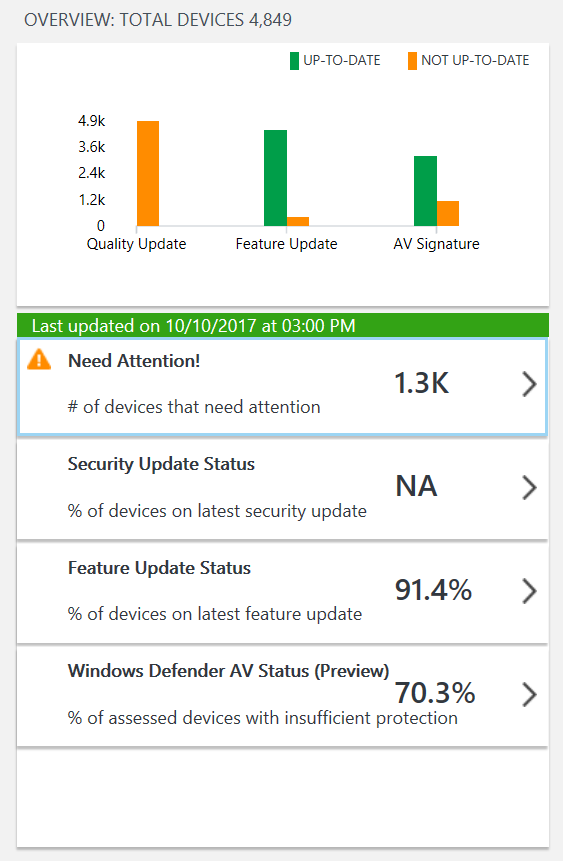Expand Feature Update Status chevron arrow
The width and height of the screenshot is (563, 861).
point(529,591)
